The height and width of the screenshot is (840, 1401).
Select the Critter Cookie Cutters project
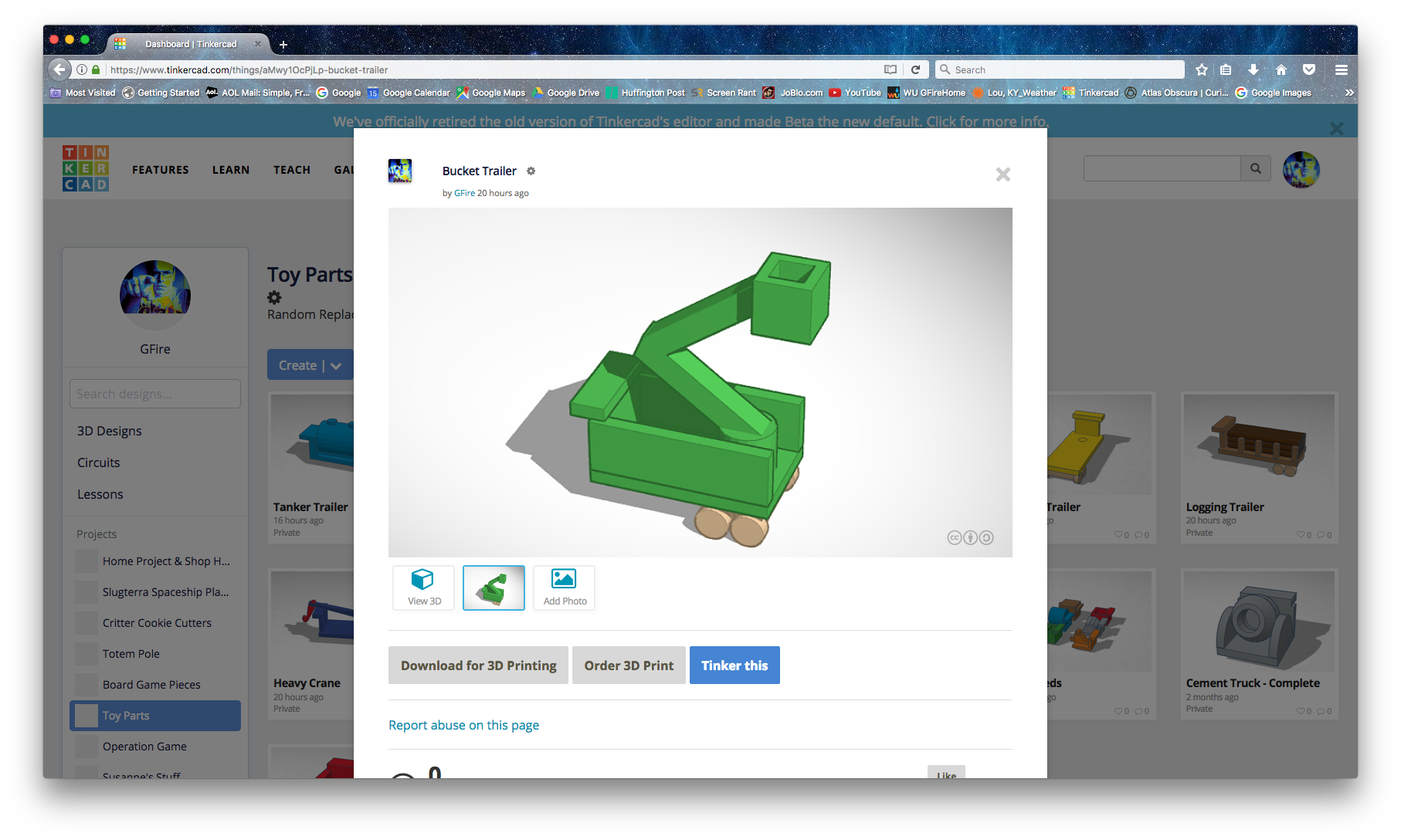pyautogui.click(x=155, y=623)
